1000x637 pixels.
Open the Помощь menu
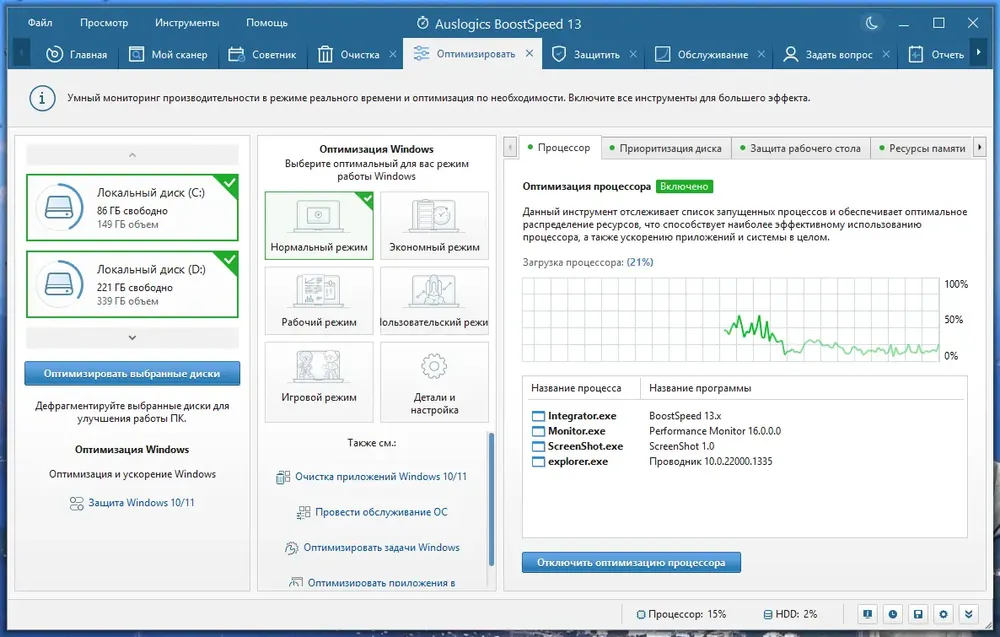click(x=267, y=22)
